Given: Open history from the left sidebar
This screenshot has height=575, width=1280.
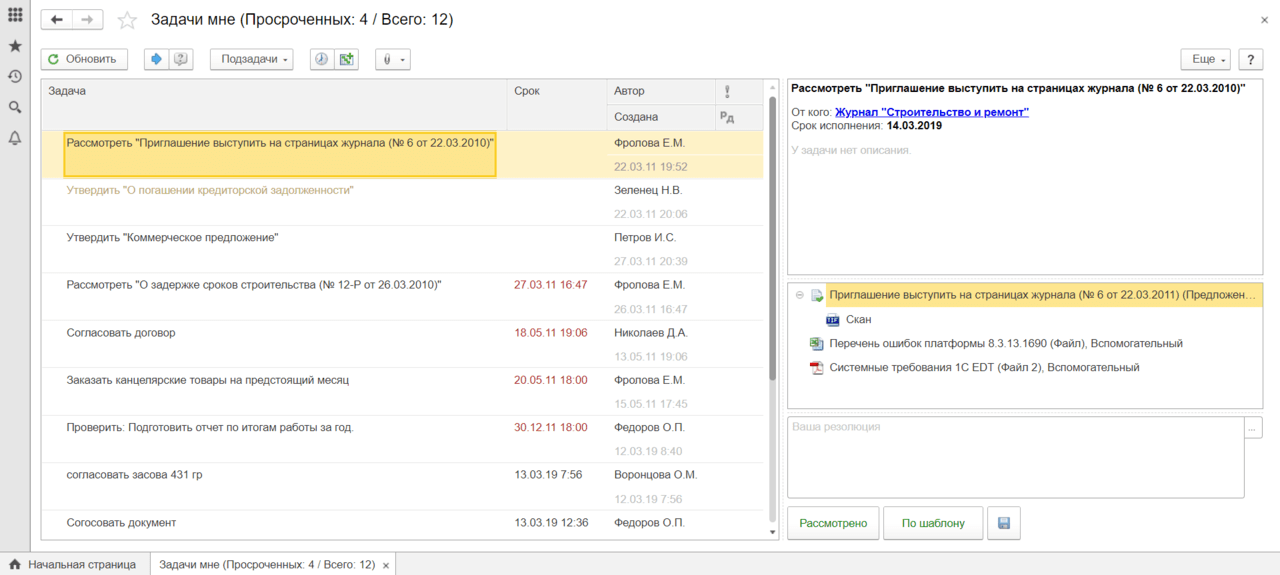Looking at the screenshot, I should click(x=15, y=77).
